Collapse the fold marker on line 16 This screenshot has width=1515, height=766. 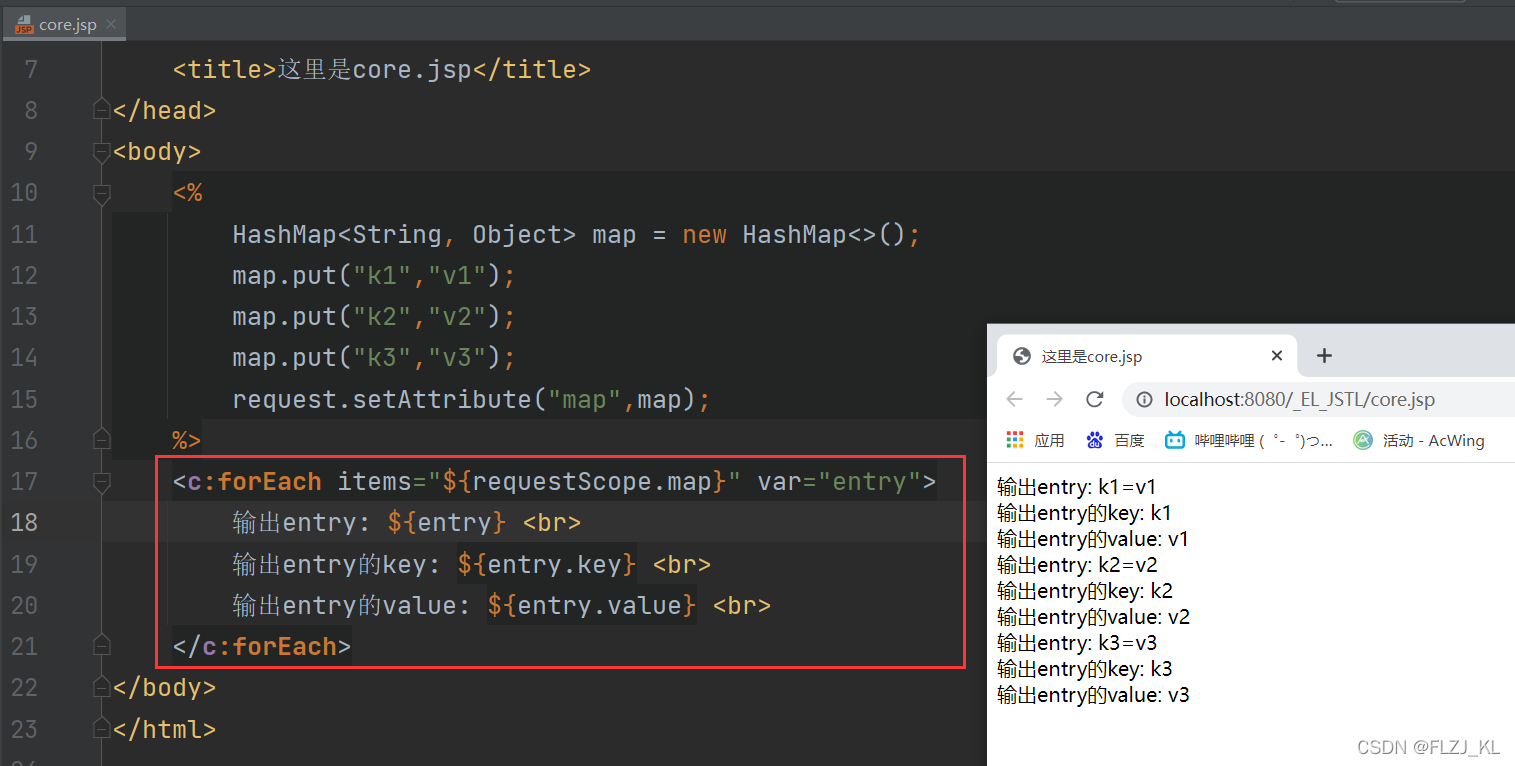(101, 439)
